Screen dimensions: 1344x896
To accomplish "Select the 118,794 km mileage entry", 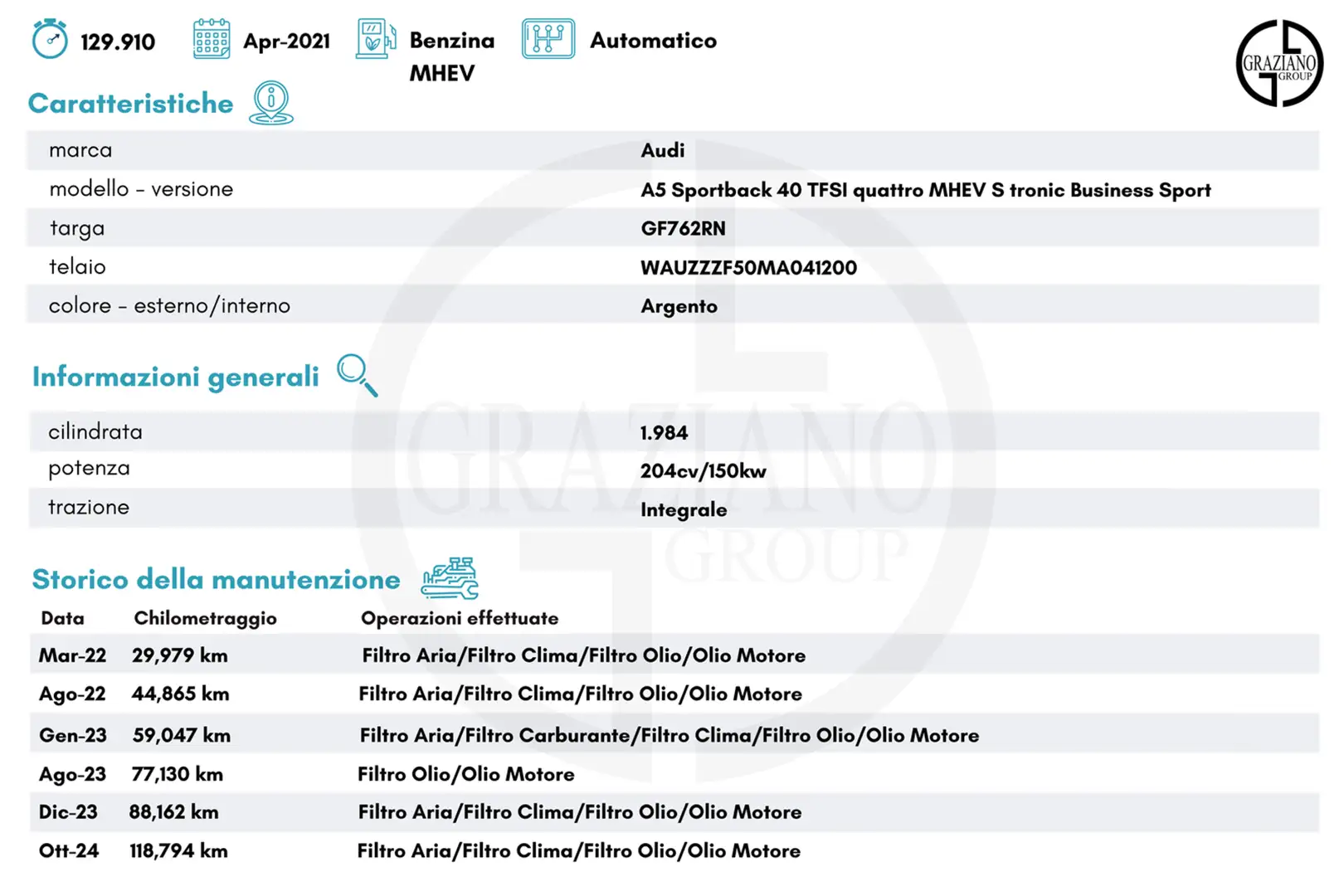I will 178,851.
